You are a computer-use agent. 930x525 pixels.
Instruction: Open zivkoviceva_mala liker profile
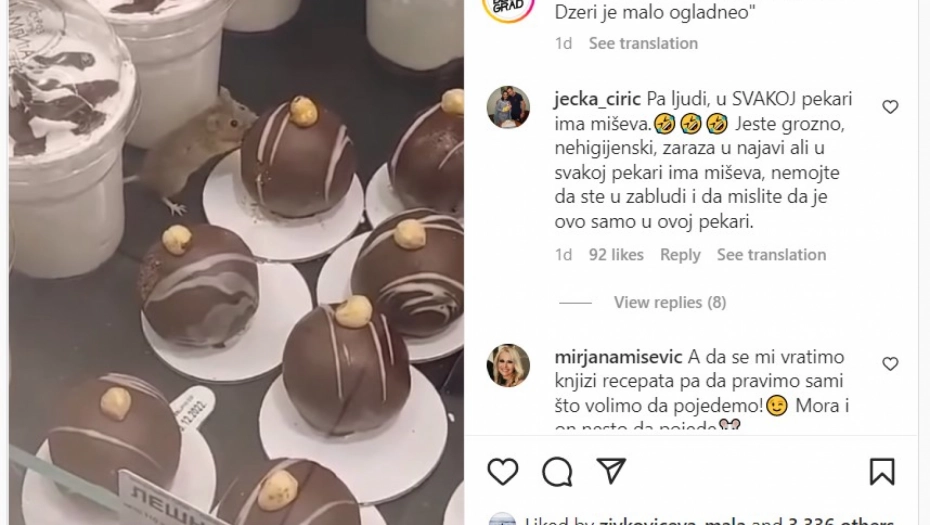(x=671, y=521)
